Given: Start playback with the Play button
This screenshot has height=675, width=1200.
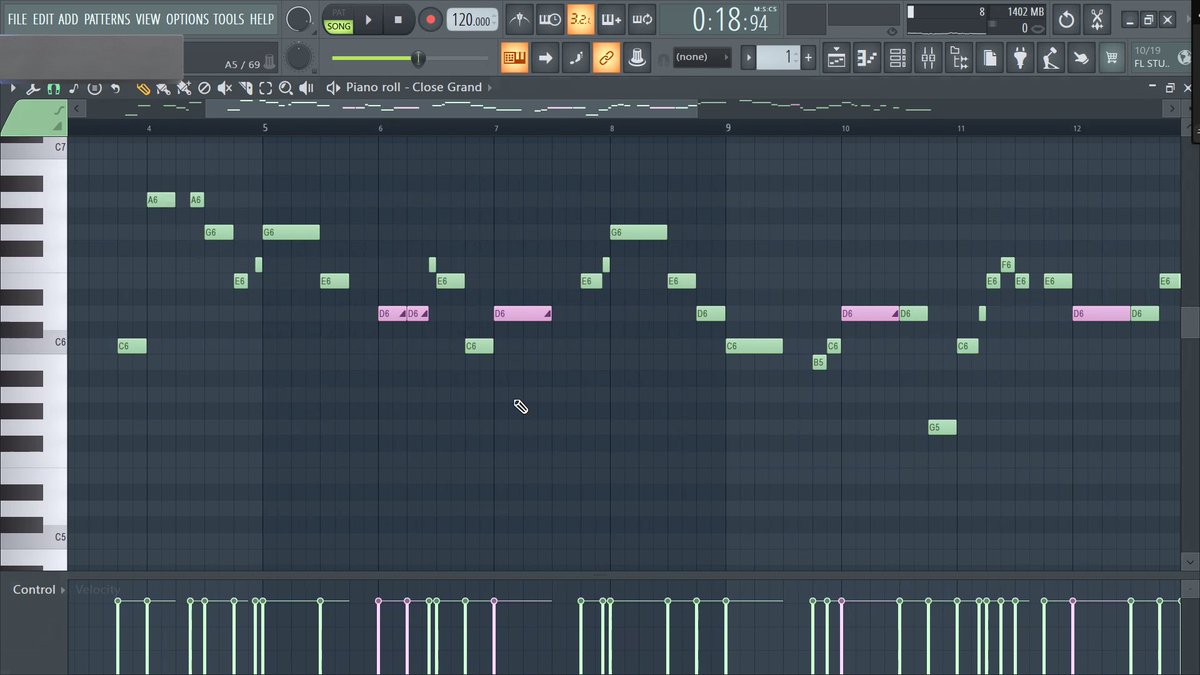Looking at the screenshot, I should (368, 19).
